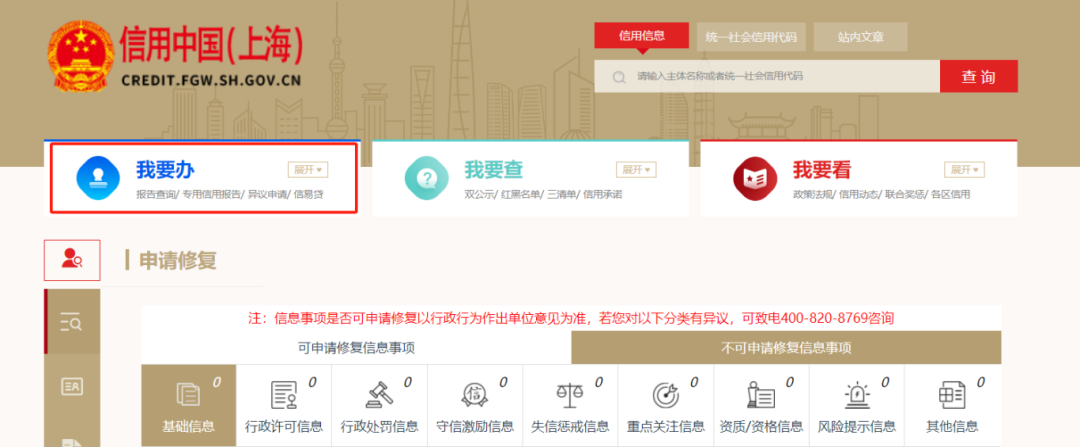
Task: Select the 重点关注信息 target icon
Action: 665,395
